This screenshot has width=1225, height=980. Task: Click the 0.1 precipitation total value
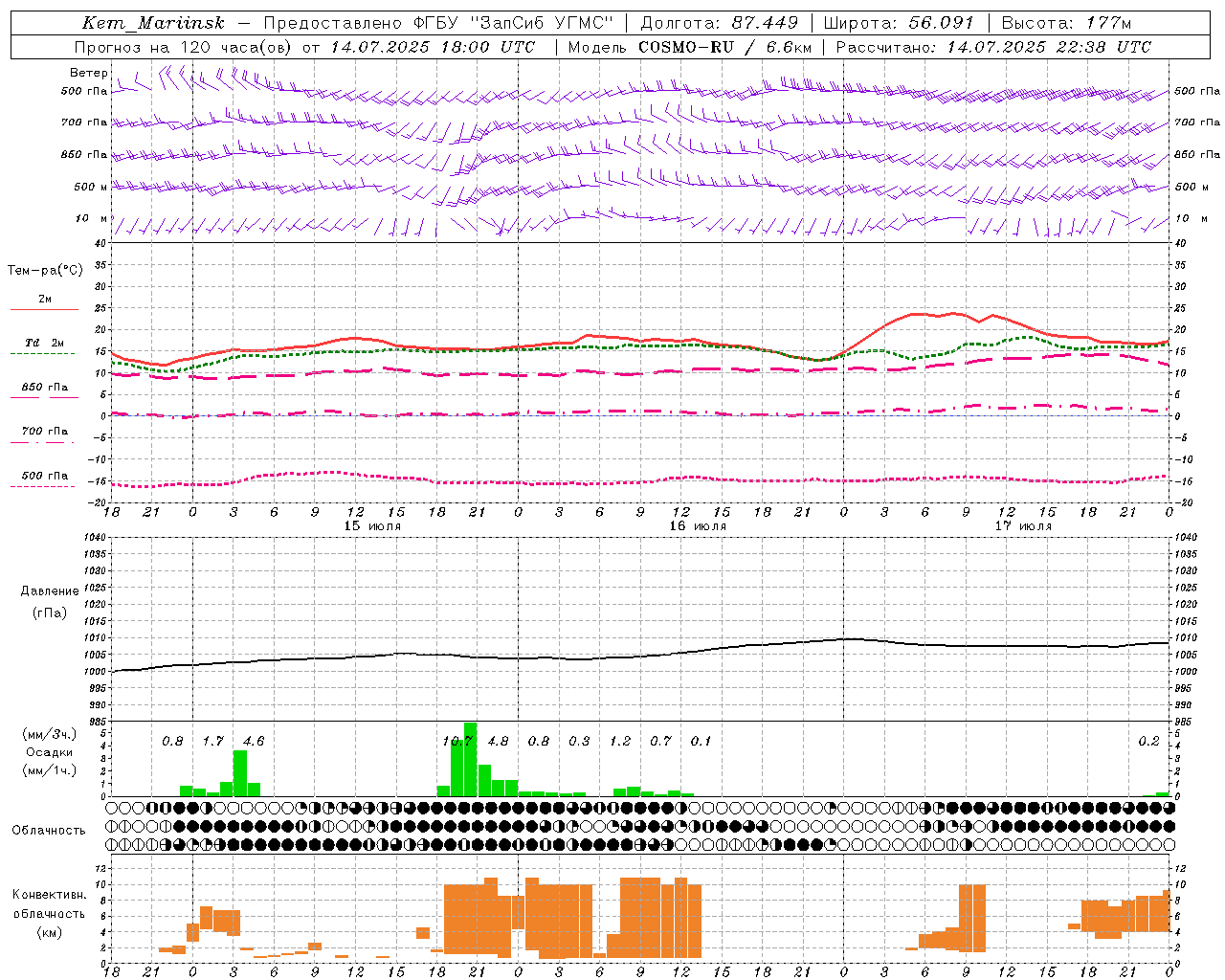(702, 741)
